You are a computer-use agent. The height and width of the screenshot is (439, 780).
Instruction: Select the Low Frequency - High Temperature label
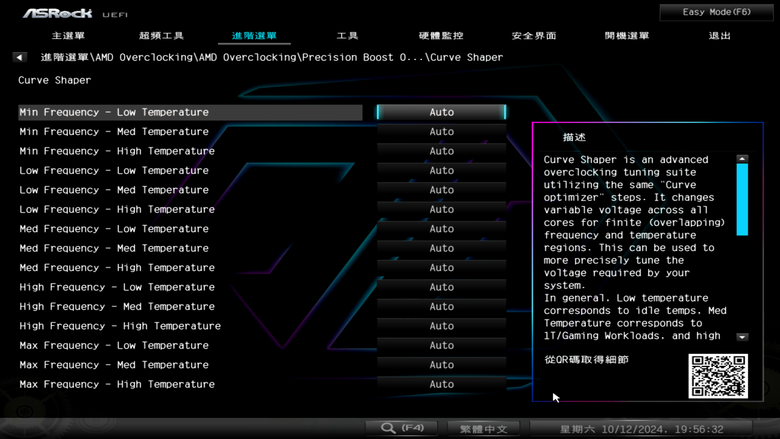click(117, 209)
